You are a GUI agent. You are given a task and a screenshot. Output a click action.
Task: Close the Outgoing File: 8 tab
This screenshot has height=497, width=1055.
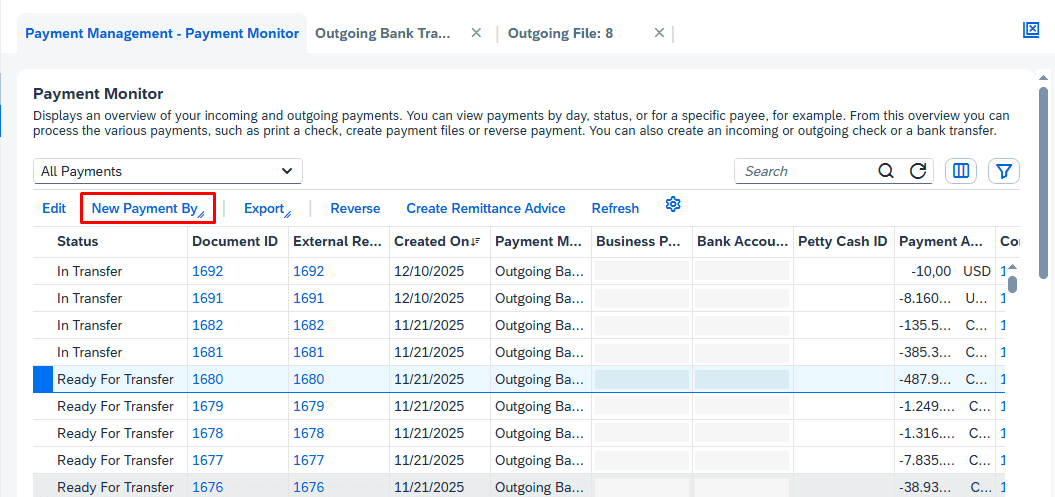click(659, 33)
